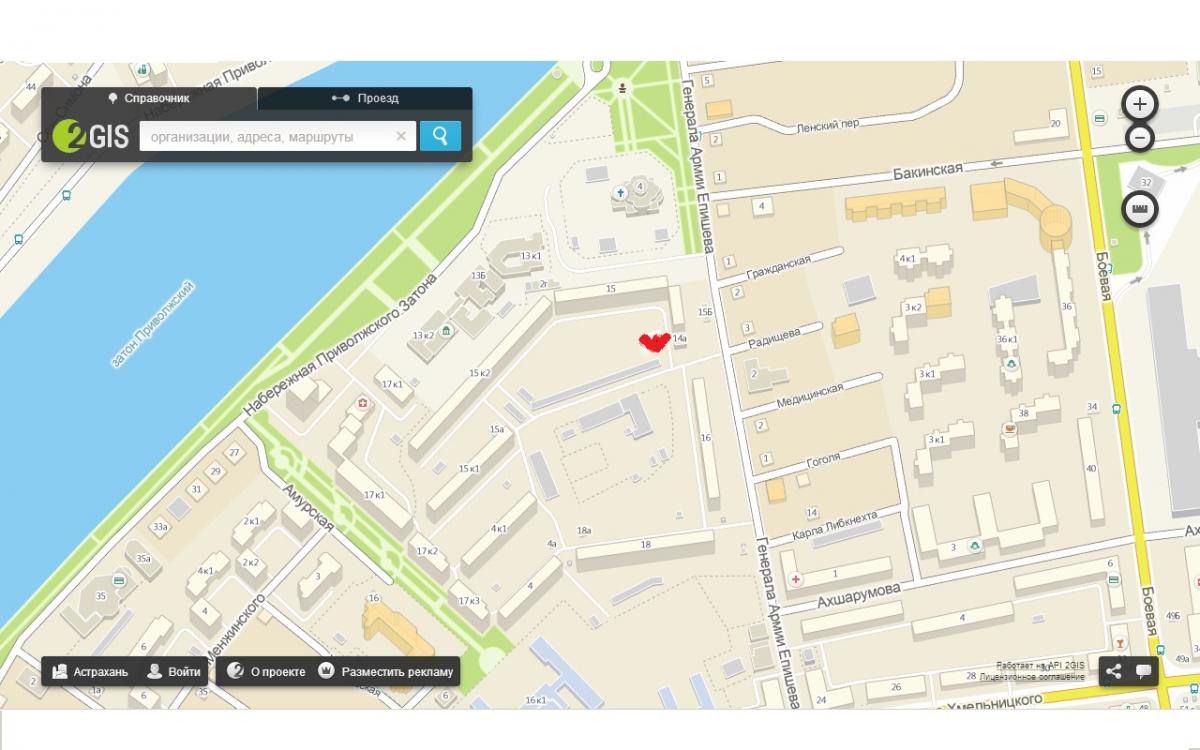Click the red heart marker on map

point(654,343)
